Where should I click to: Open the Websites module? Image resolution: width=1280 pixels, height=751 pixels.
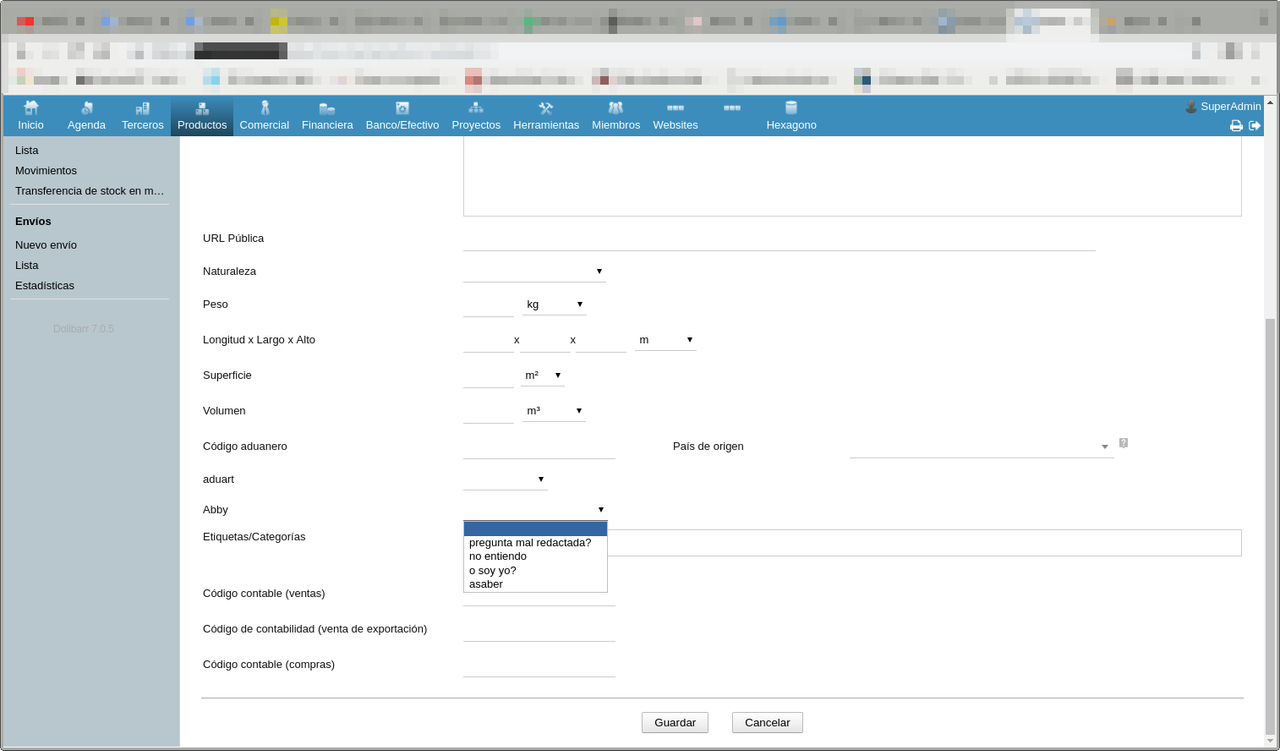tap(675, 116)
